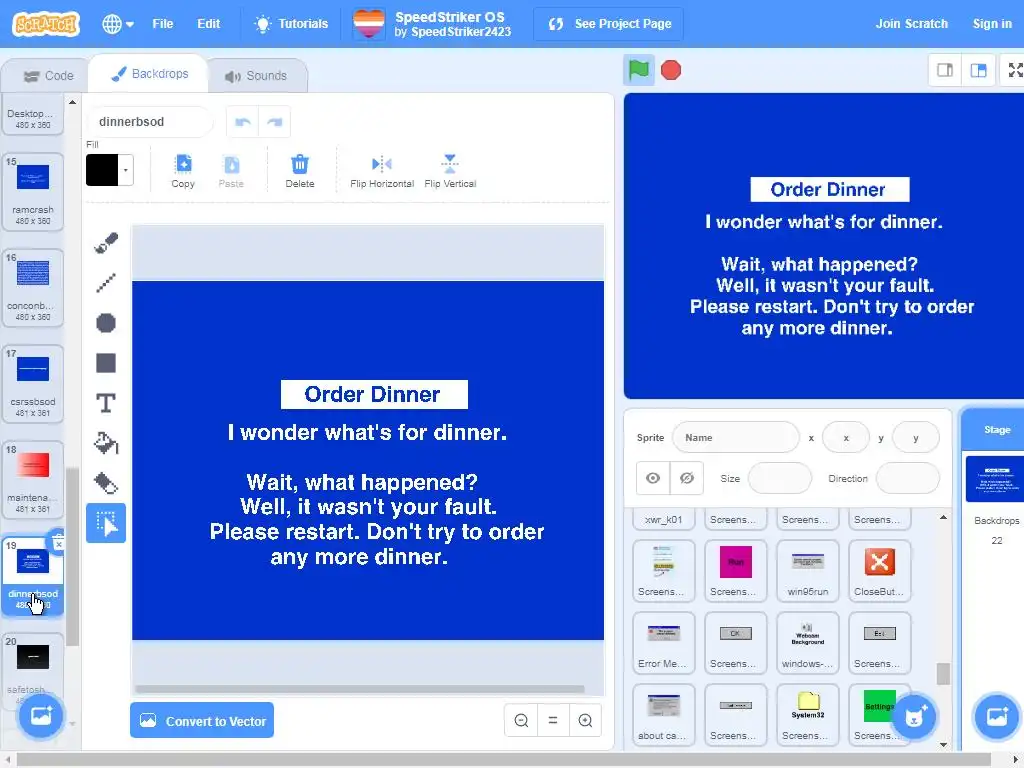The width and height of the screenshot is (1024, 768).
Task: Open Tutorials
Action: tap(291, 24)
